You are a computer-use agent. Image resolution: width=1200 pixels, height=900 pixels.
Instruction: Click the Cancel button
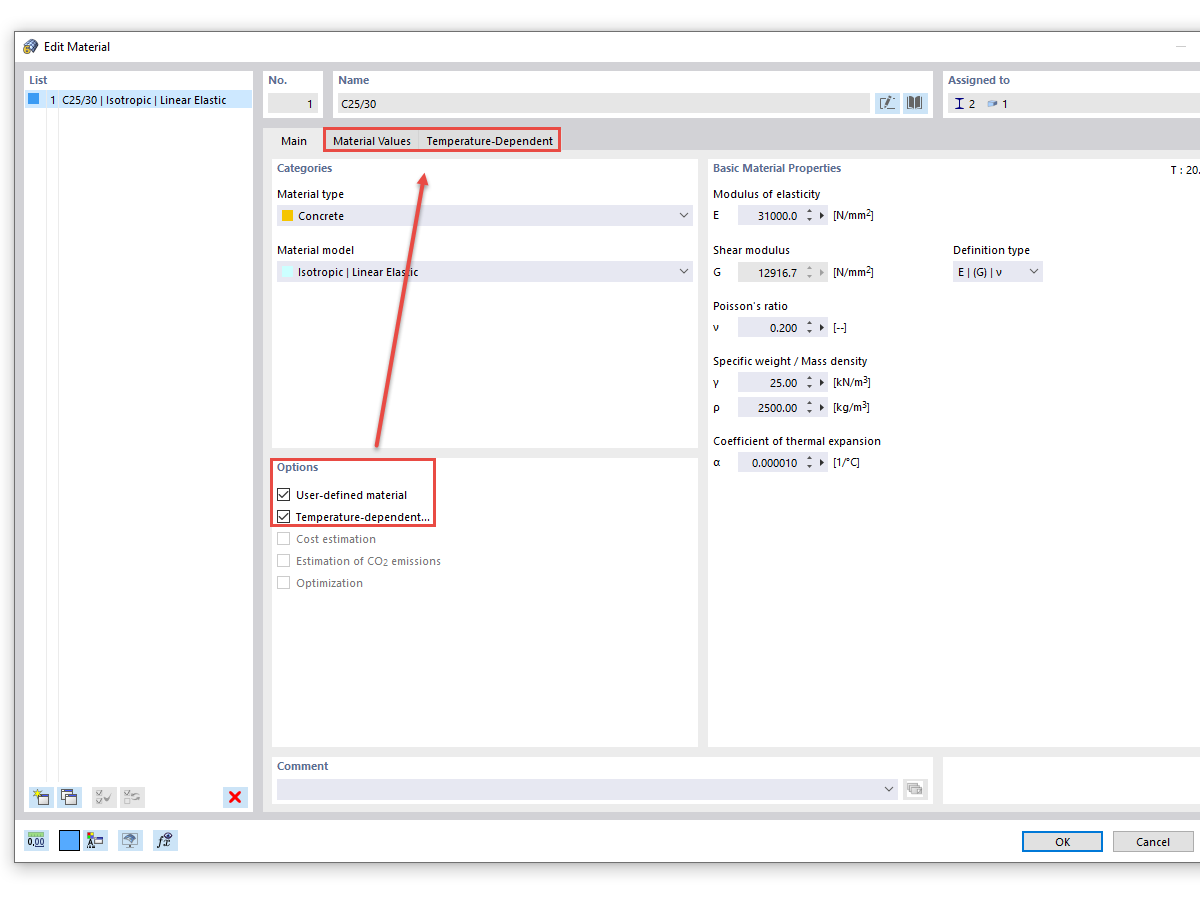1152,841
